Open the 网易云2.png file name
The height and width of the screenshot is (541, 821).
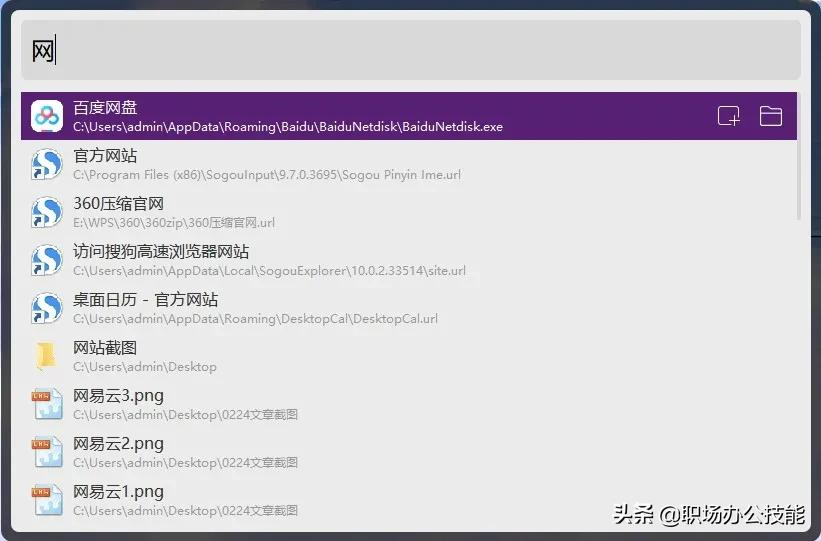(118, 444)
